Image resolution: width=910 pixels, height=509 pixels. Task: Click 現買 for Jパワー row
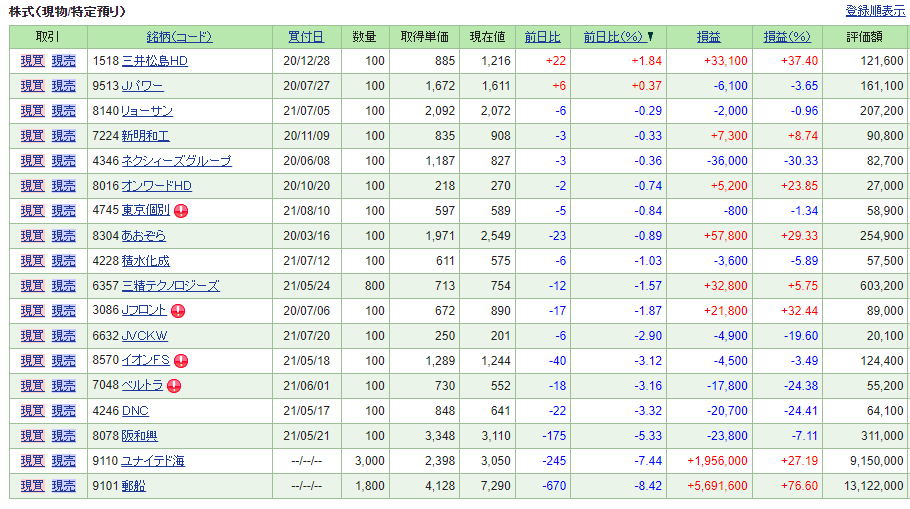point(32,86)
